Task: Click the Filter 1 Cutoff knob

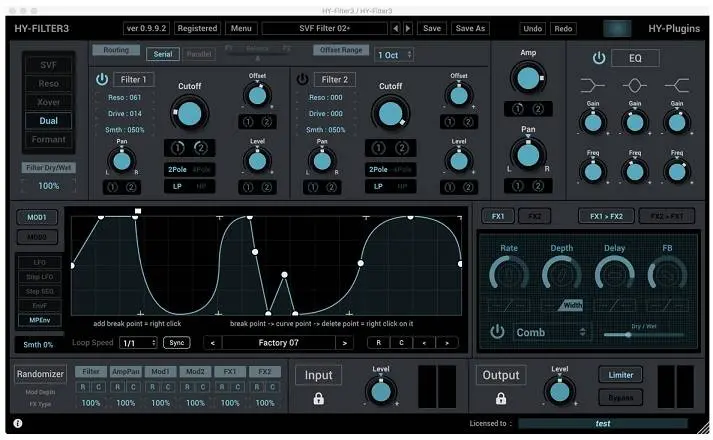Action: (190, 114)
